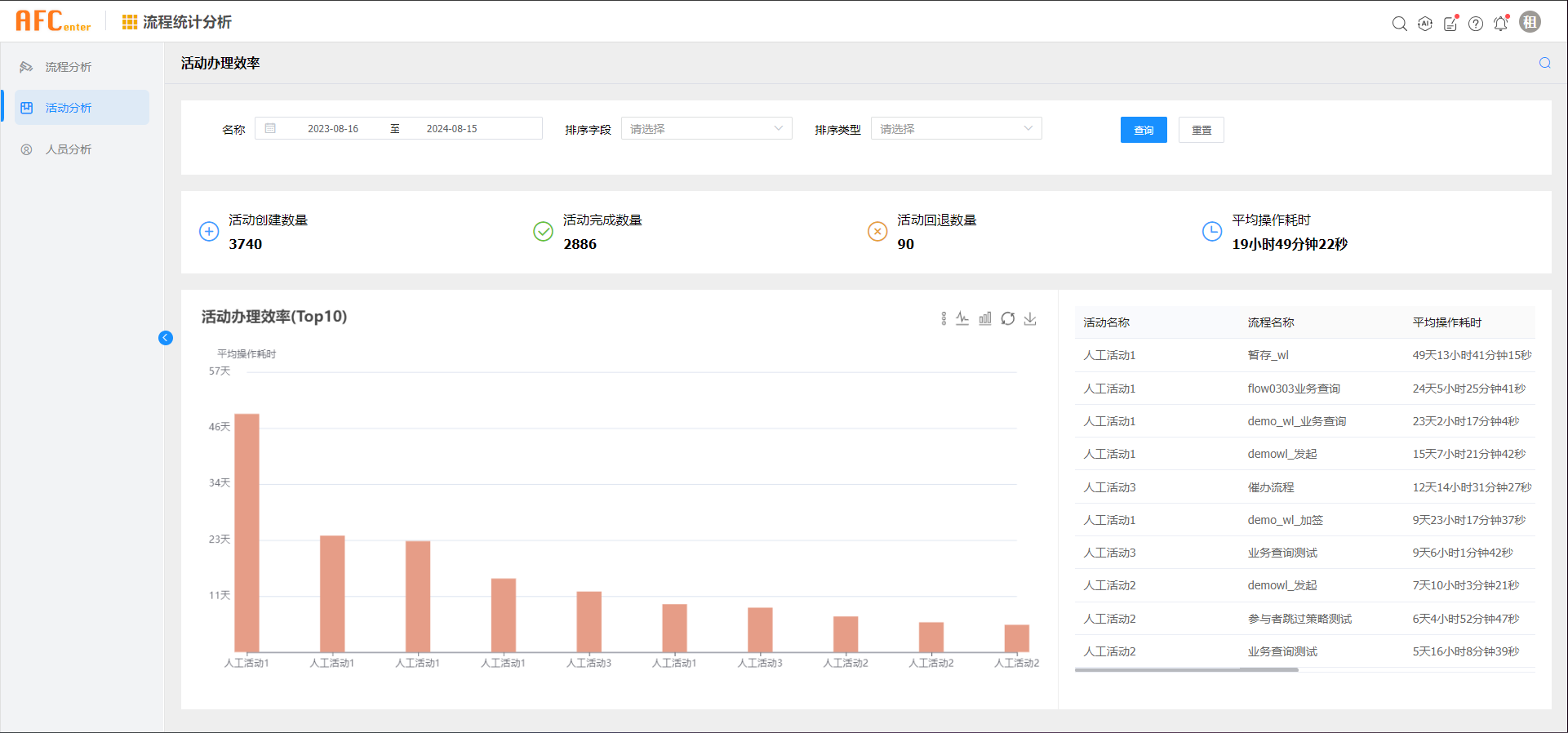Go to 流程分析 in sidebar
This screenshot has height=733, width=1568.
69,67
